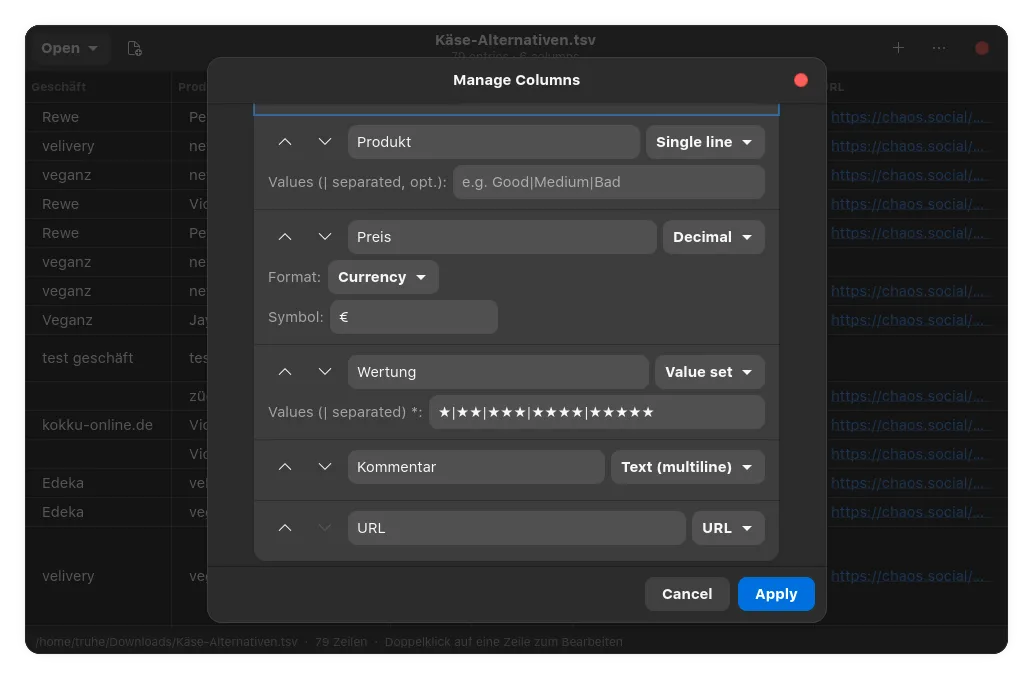
Task: Change Produkt type from Single line
Action: click(x=705, y=141)
